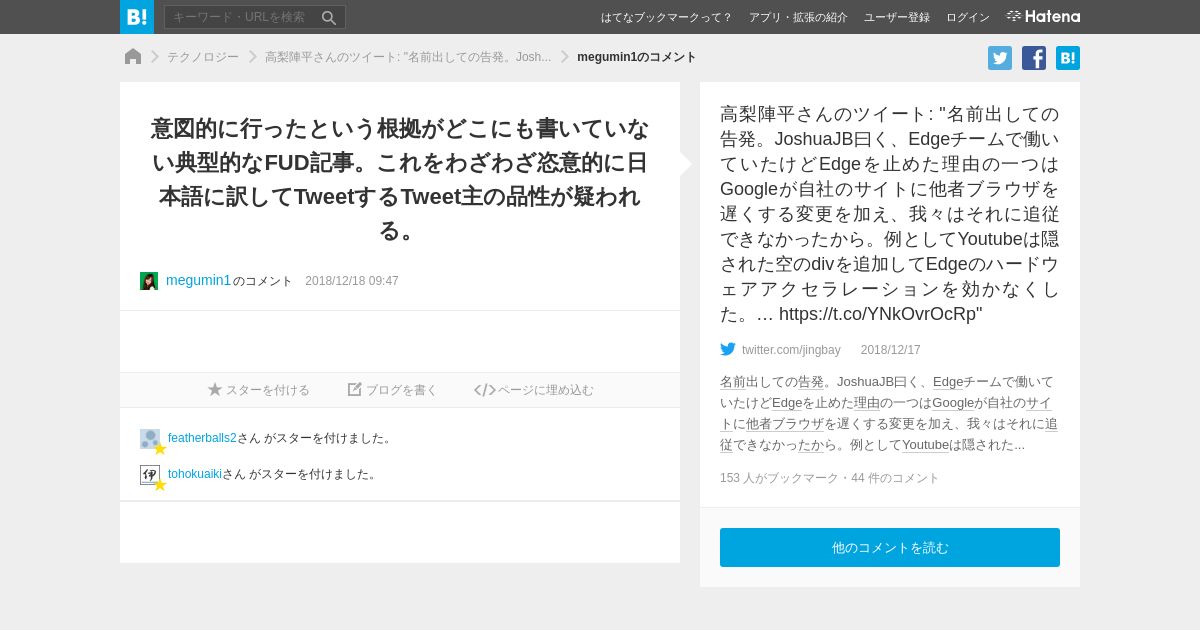The width and height of the screenshot is (1200, 630).
Task: Open featherballs2 user link
Action: [202, 438]
